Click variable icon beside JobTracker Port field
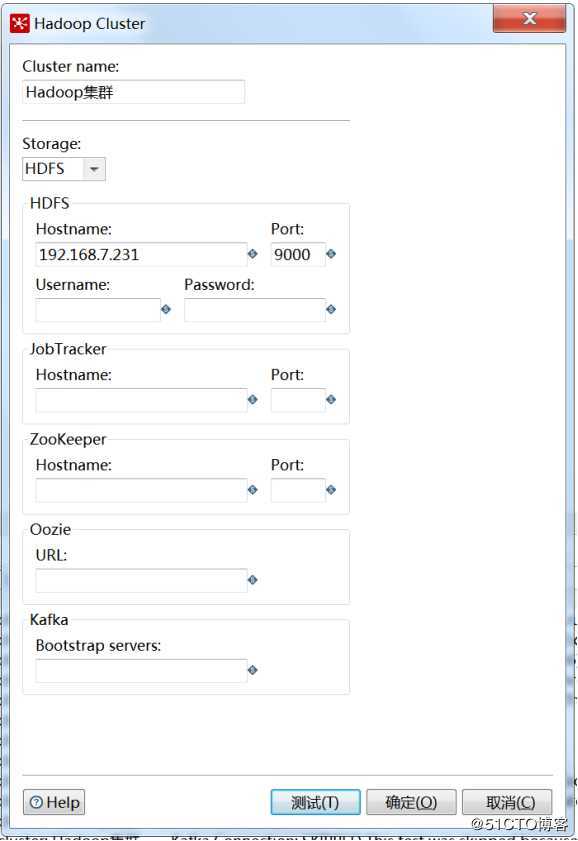The image size is (578, 841). tap(331, 400)
